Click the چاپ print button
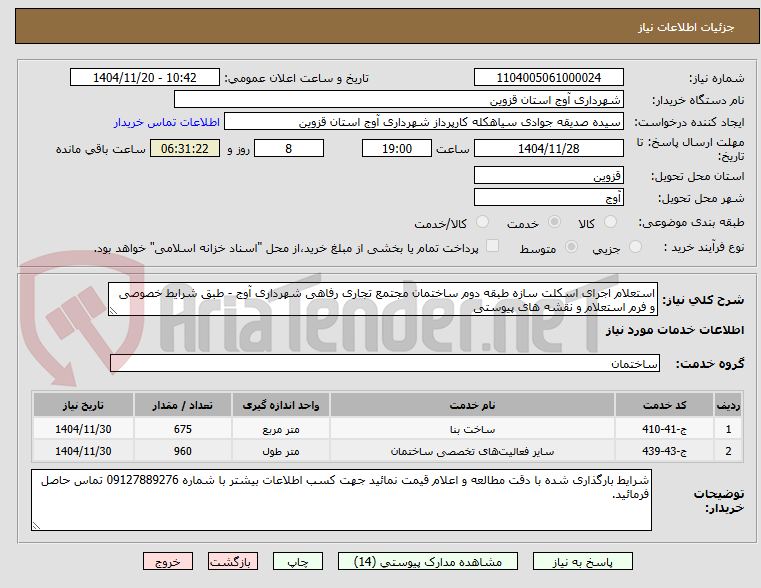761x588 pixels. [x=298, y=561]
